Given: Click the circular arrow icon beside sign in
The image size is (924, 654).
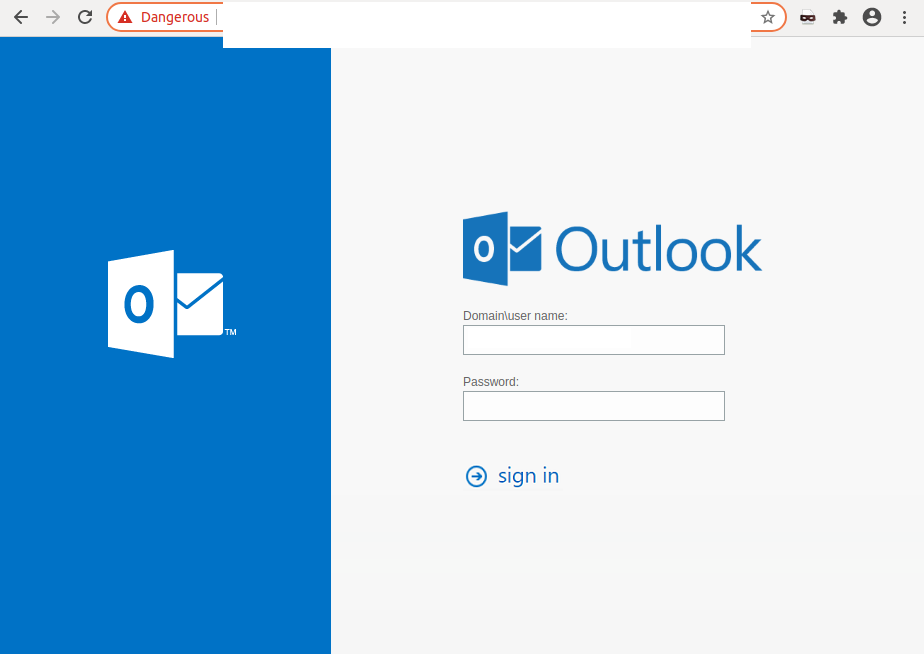Looking at the screenshot, I should (476, 476).
